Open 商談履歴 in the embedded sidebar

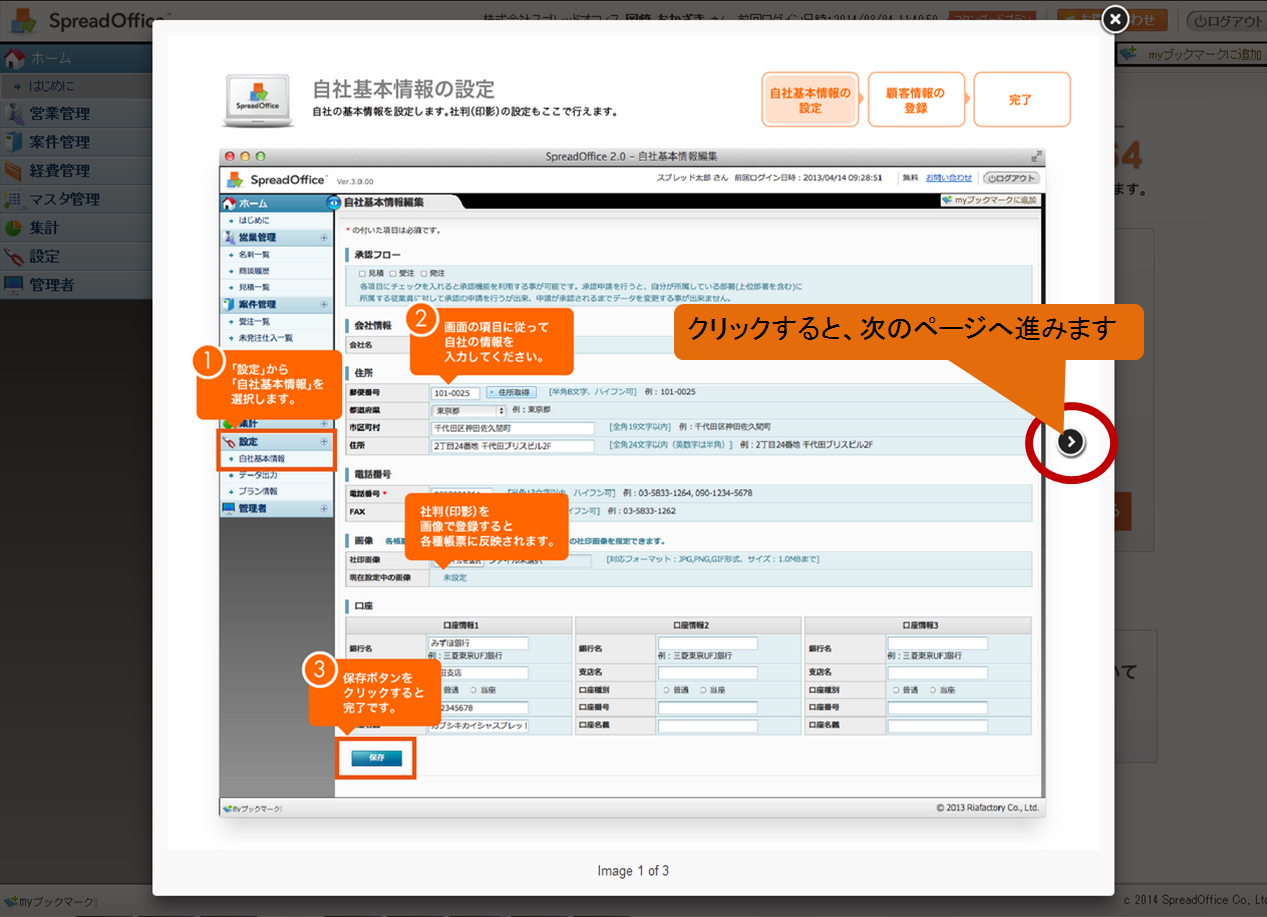[254, 271]
